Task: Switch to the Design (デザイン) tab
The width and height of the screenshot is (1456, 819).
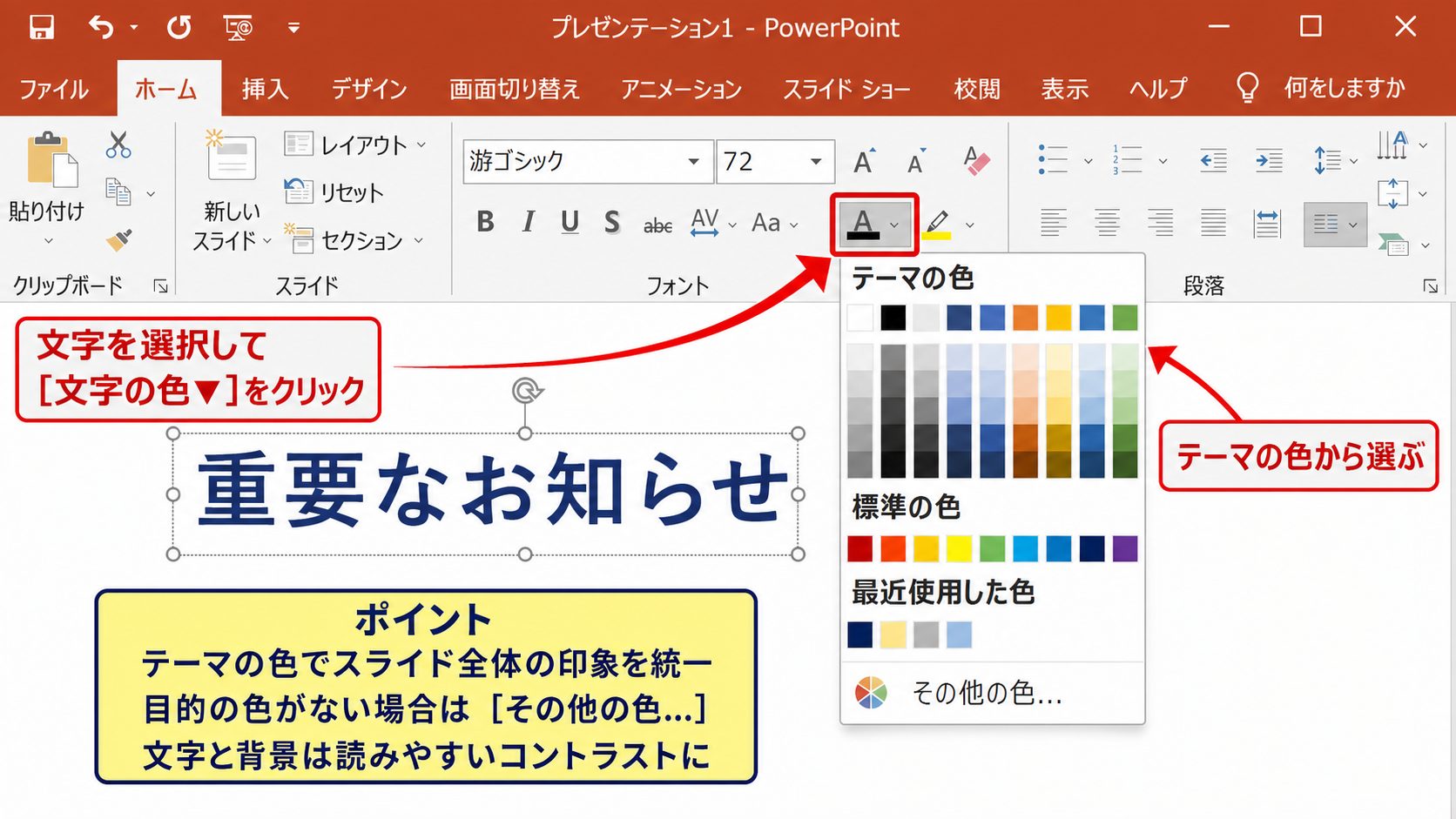Action: pos(369,89)
